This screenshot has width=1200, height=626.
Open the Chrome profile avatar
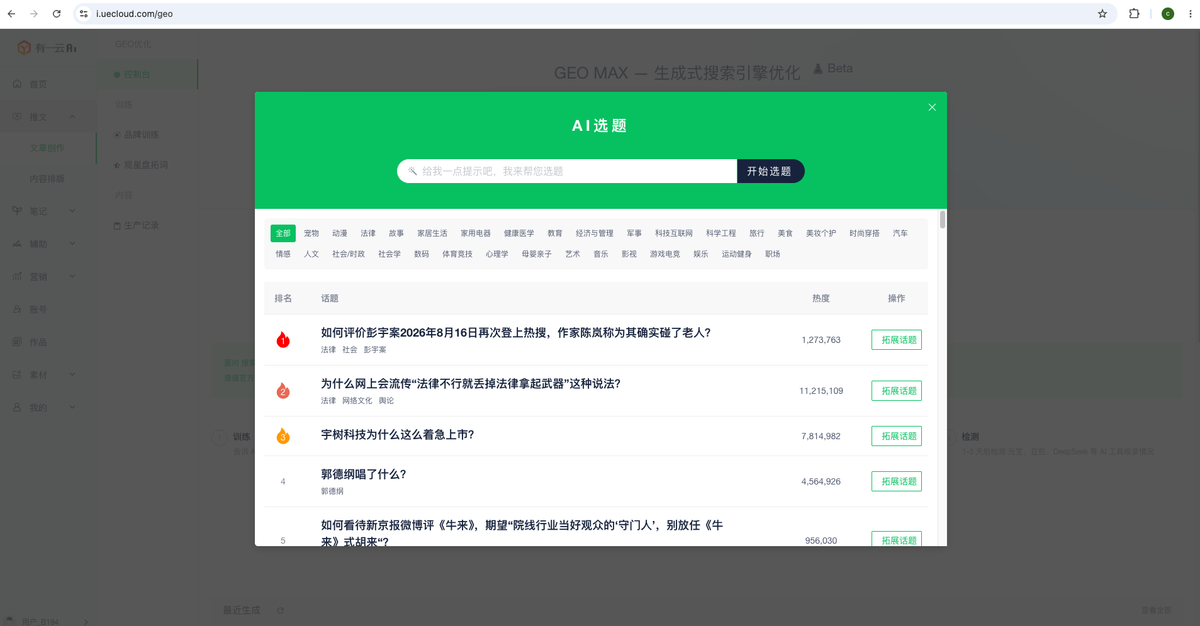1167,14
